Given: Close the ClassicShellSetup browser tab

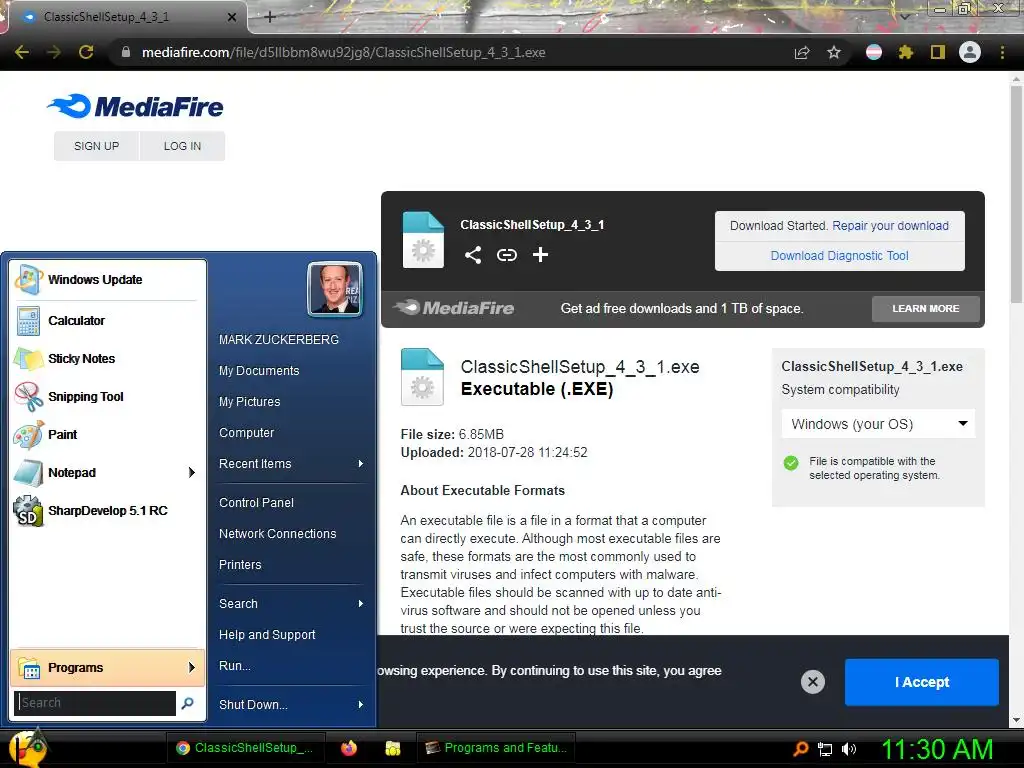Looking at the screenshot, I should [x=232, y=17].
